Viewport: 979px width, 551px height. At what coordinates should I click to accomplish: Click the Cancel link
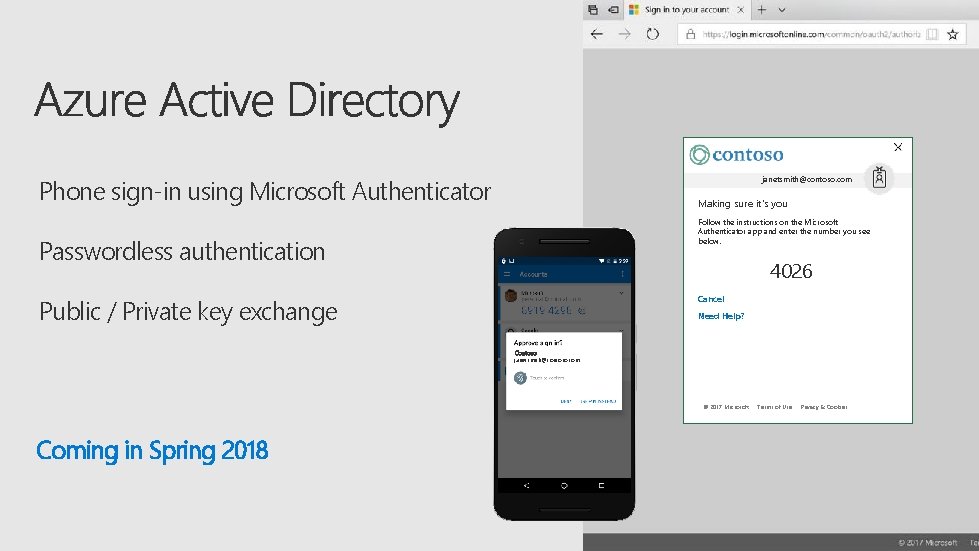tap(711, 299)
